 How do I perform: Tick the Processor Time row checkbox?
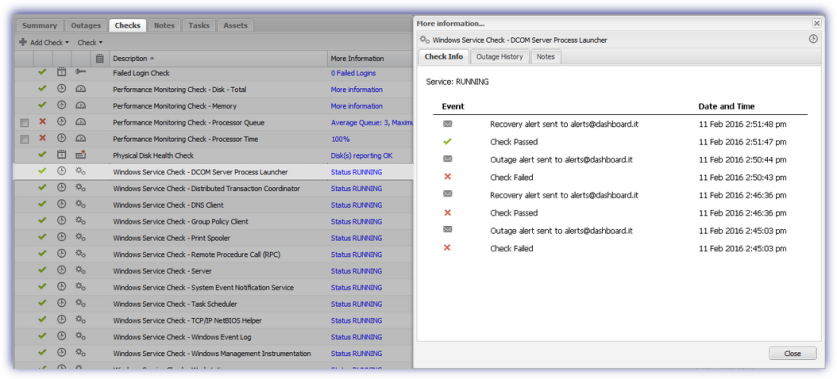coord(25,140)
